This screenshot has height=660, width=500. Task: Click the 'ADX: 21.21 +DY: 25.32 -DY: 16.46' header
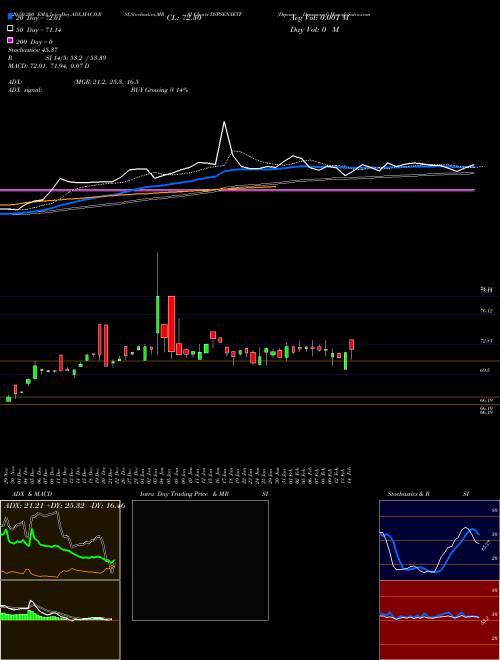(x=65, y=506)
